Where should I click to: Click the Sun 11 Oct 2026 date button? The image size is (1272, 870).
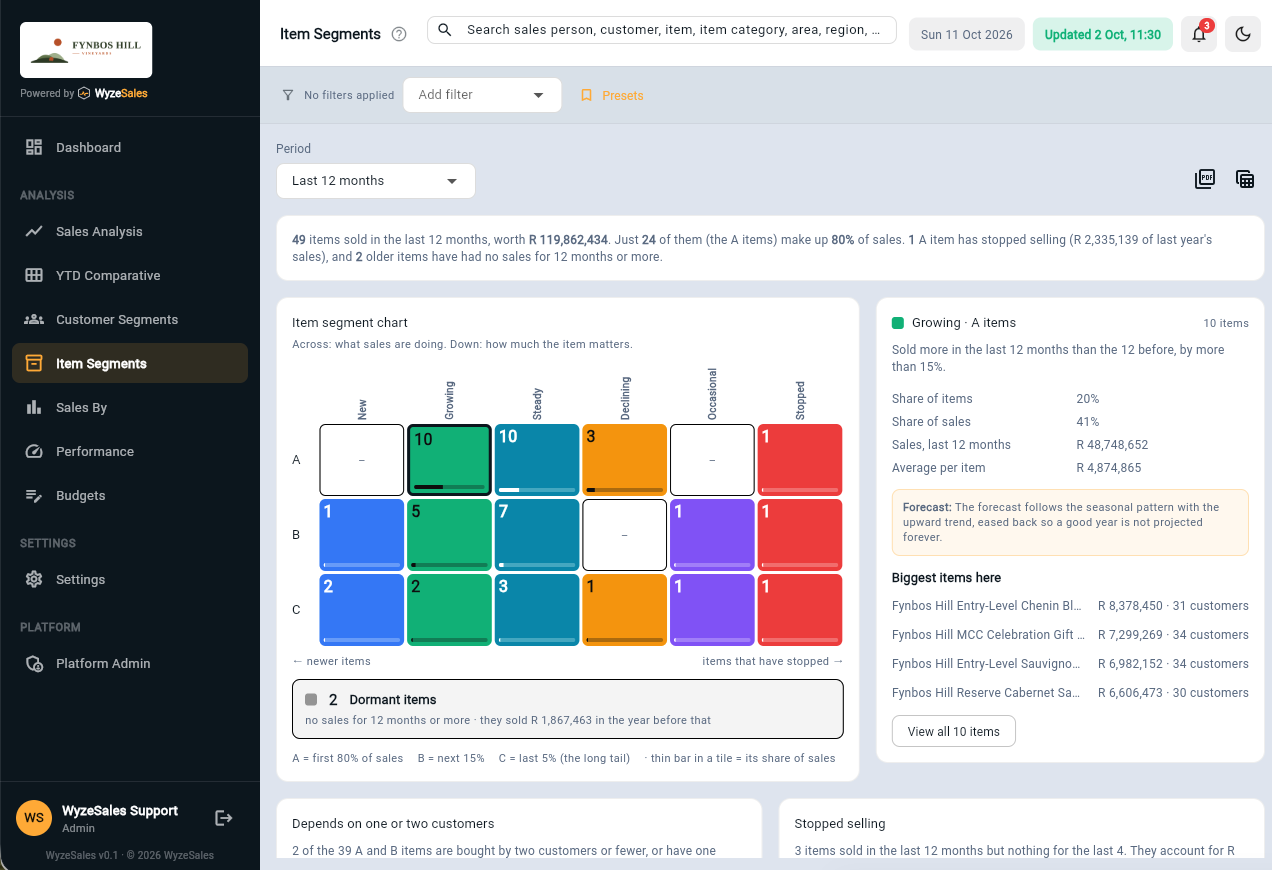pyautogui.click(x=966, y=34)
